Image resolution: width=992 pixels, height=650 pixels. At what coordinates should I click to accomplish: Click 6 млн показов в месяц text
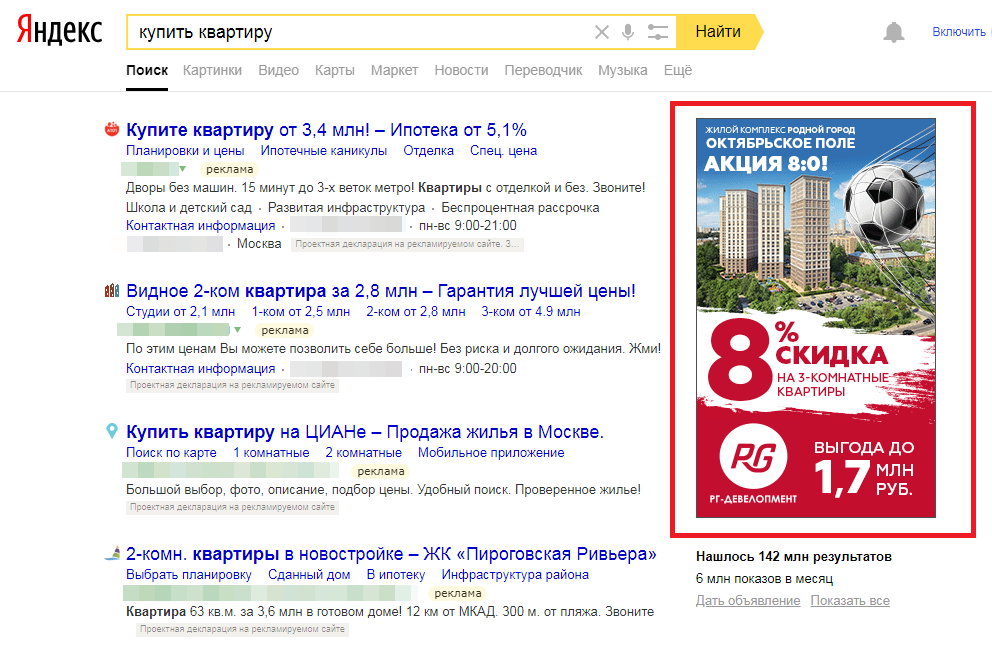click(x=764, y=578)
